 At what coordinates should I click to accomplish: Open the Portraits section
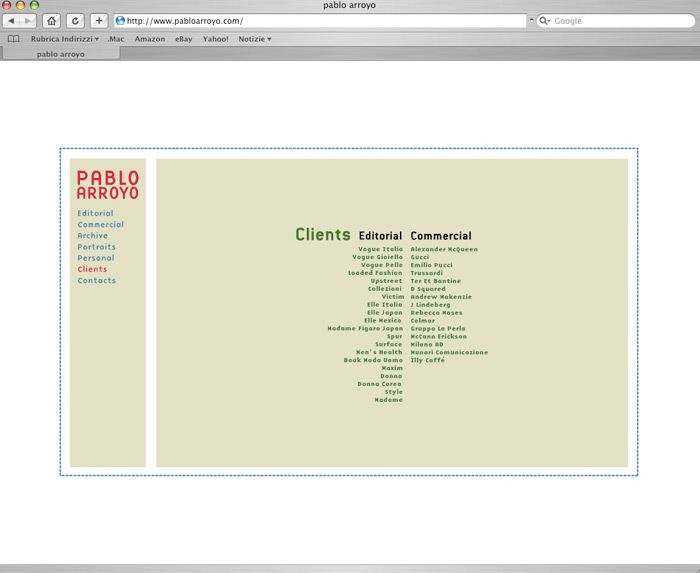click(x=96, y=247)
